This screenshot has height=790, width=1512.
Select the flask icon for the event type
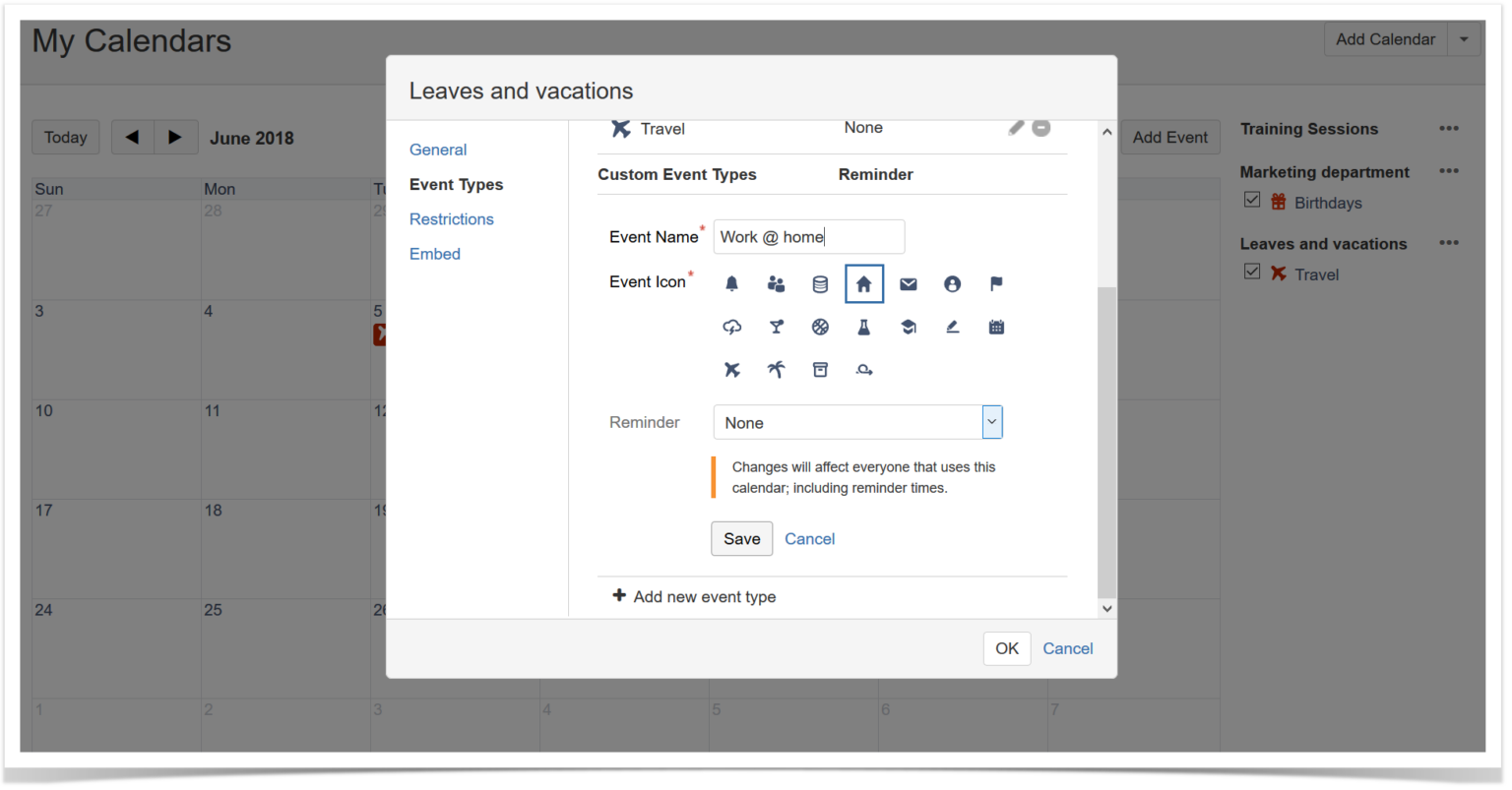(863, 327)
